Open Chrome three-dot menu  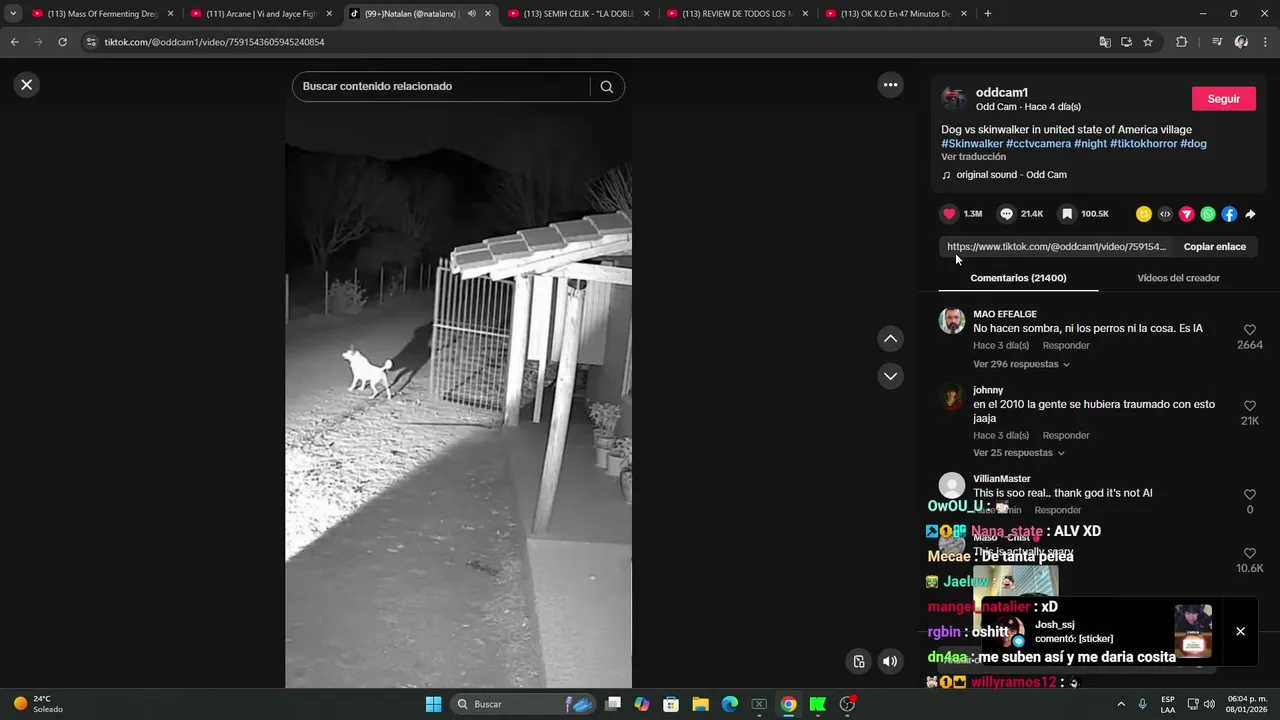pyautogui.click(x=1266, y=42)
